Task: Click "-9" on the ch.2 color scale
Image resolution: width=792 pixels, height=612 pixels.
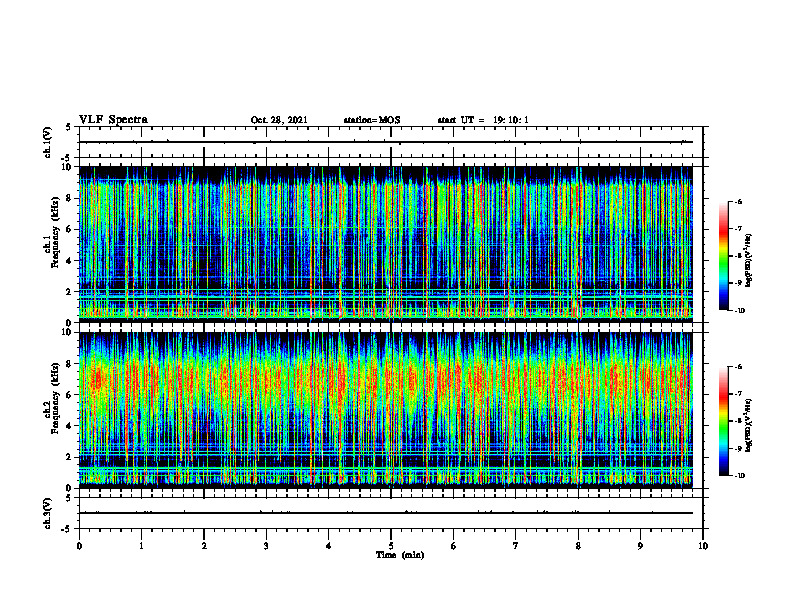Action: (x=738, y=448)
